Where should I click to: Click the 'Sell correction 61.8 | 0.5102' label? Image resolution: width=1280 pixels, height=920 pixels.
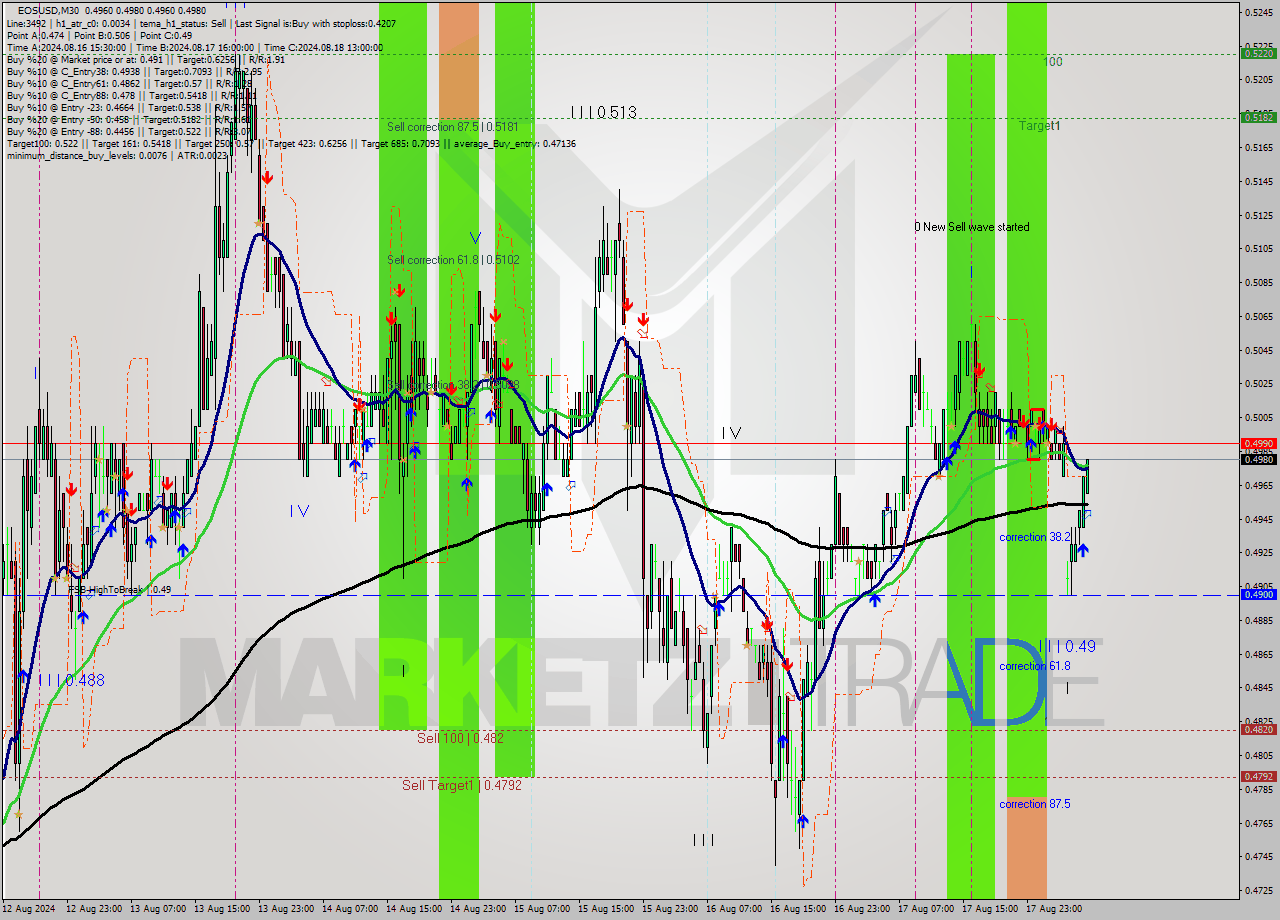click(x=453, y=260)
